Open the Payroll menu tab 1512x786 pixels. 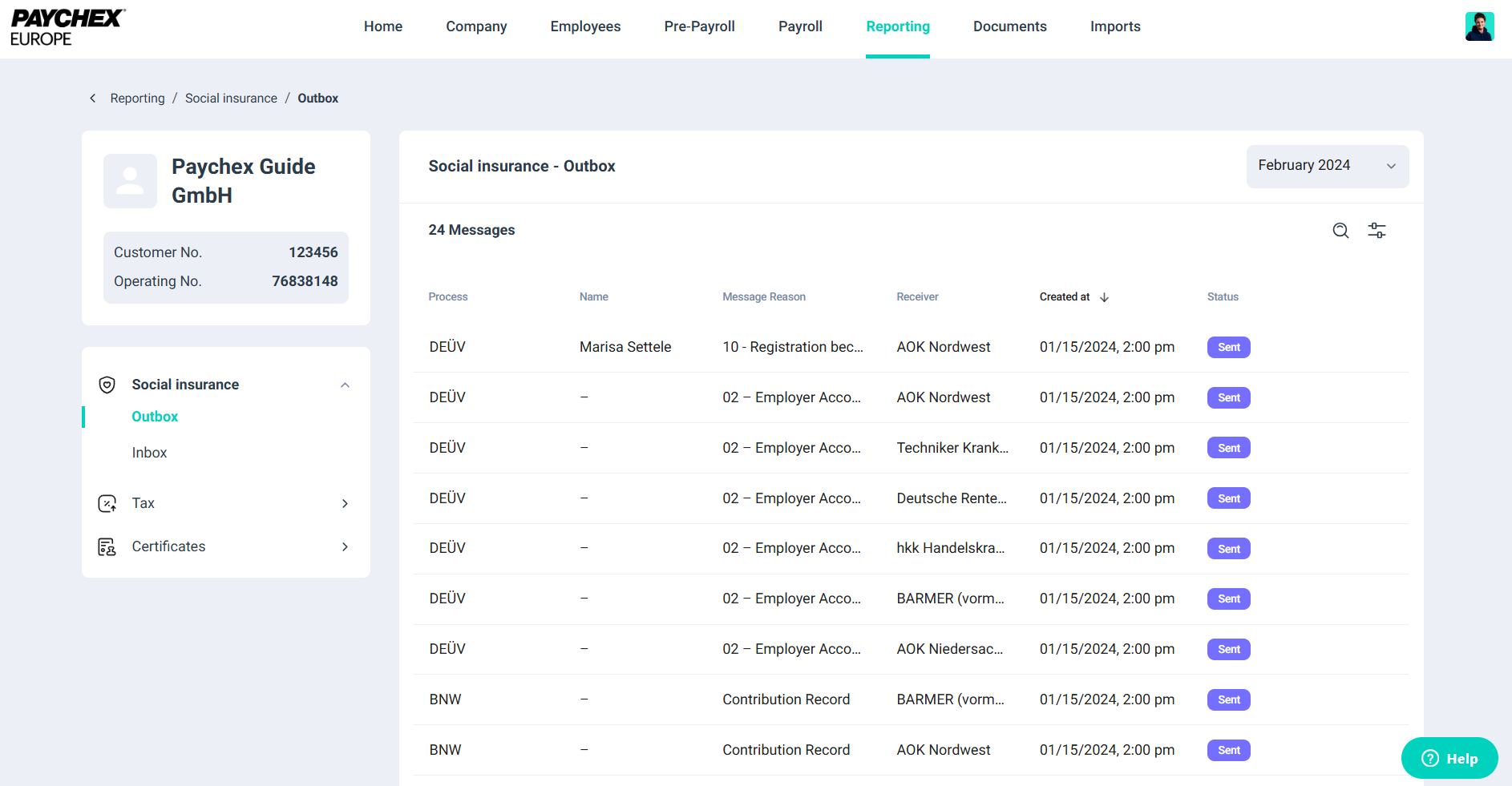pos(800,26)
